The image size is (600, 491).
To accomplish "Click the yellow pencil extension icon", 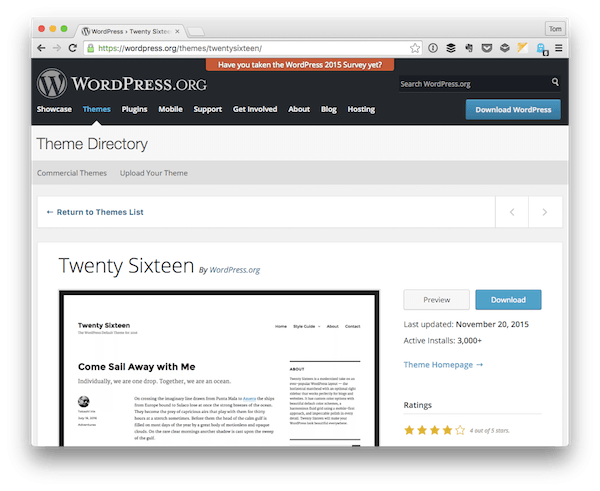I will [522, 48].
